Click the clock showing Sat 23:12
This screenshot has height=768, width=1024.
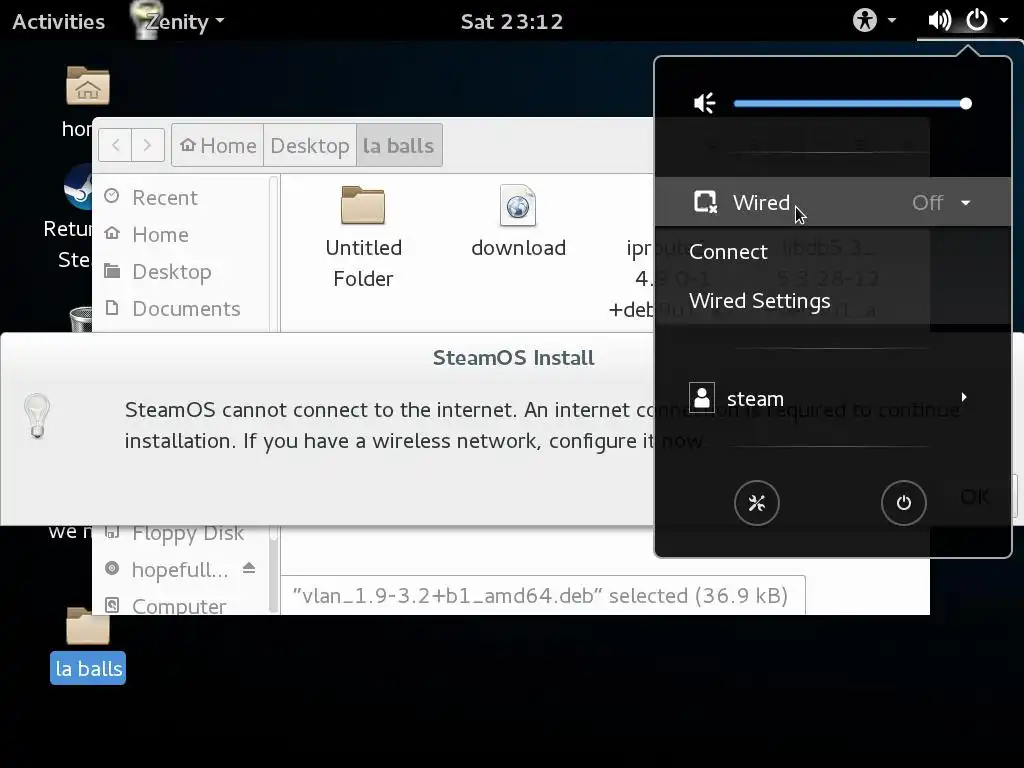pyautogui.click(x=511, y=22)
